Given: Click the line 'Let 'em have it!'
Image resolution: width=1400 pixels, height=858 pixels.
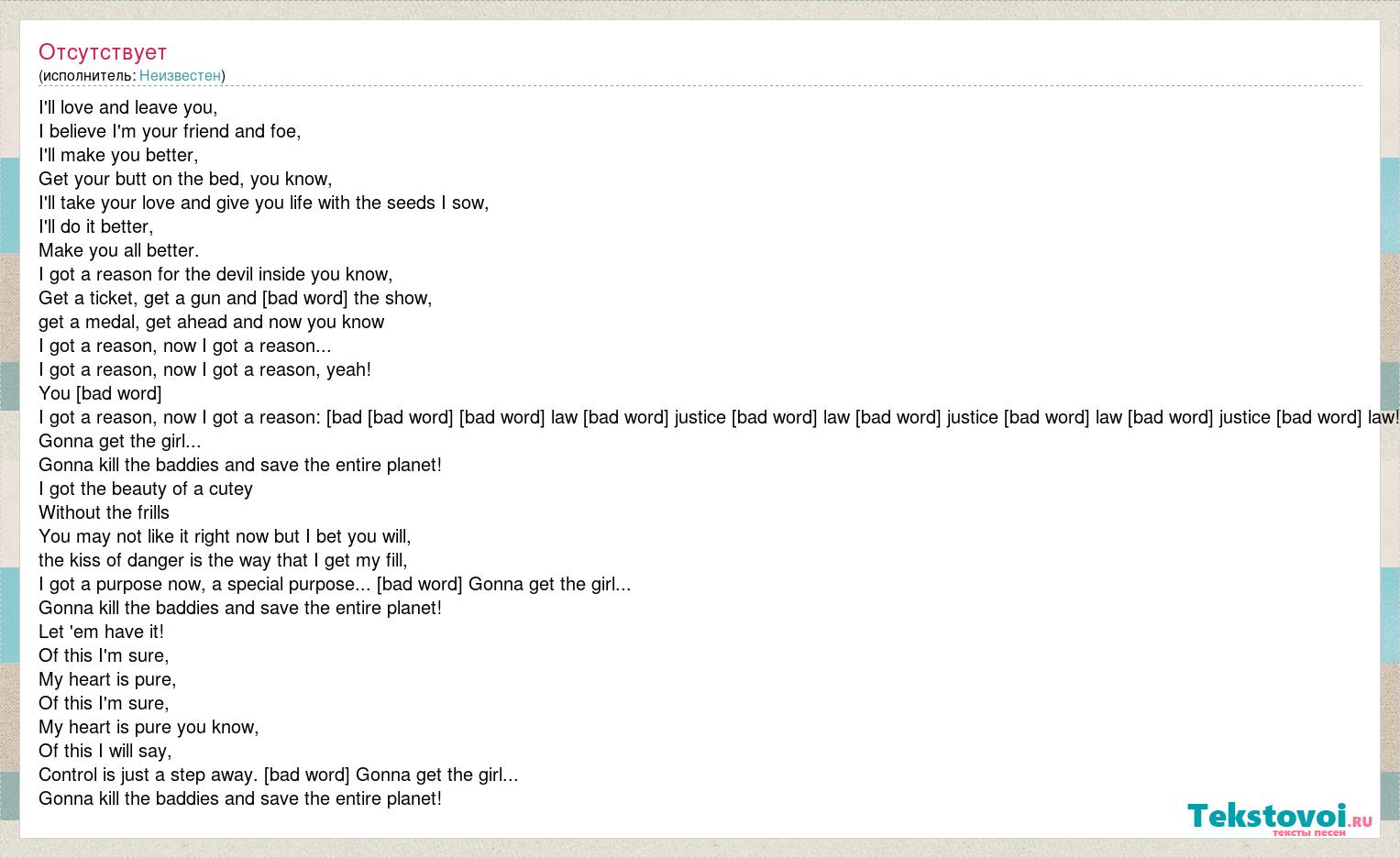Looking at the screenshot, I should tap(101, 632).
